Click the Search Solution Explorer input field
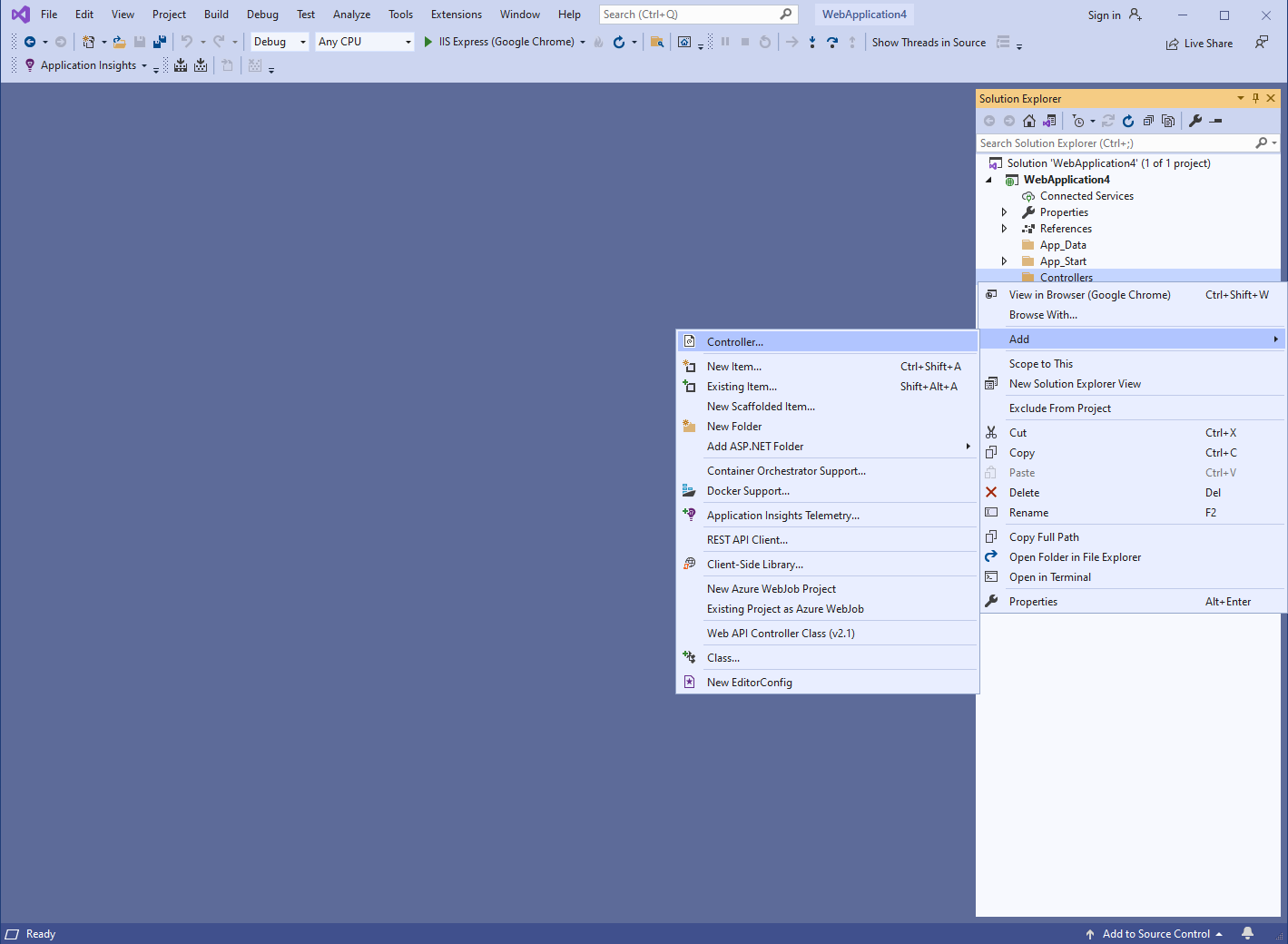 click(x=1114, y=143)
